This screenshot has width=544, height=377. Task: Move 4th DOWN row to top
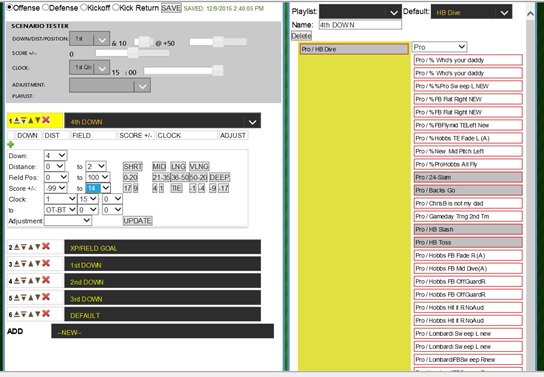[x=17, y=120]
